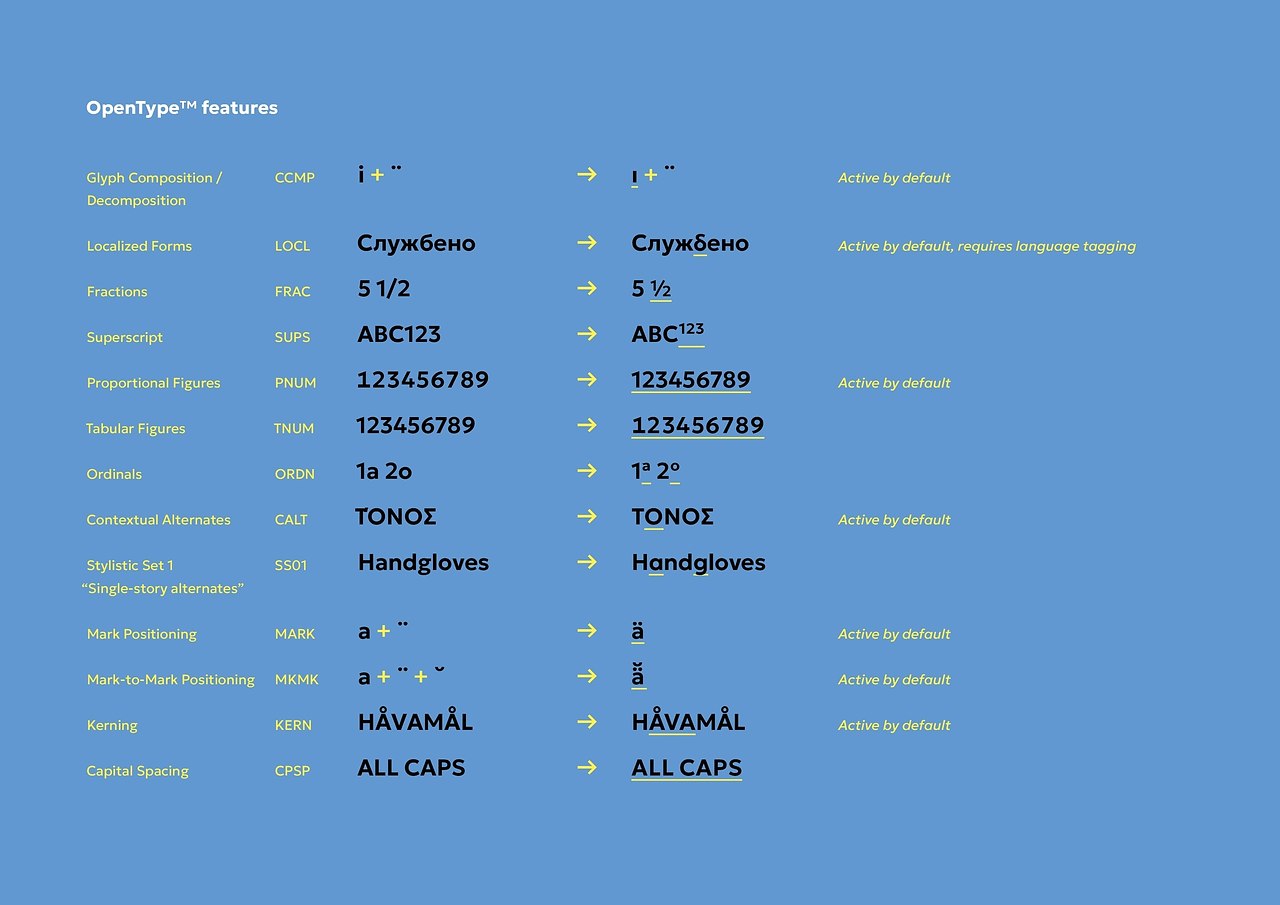Click the 'ä' result in Mark Positioning row
Viewport: 1280px width, 905px height.
pyautogui.click(x=638, y=632)
